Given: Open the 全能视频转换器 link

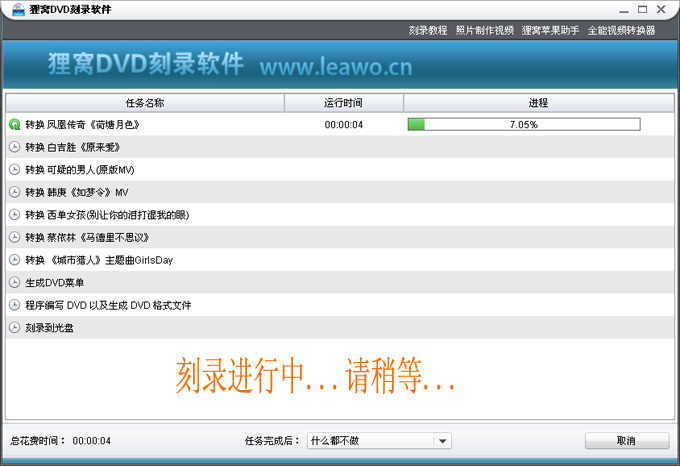Looking at the screenshot, I should (621, 30).
